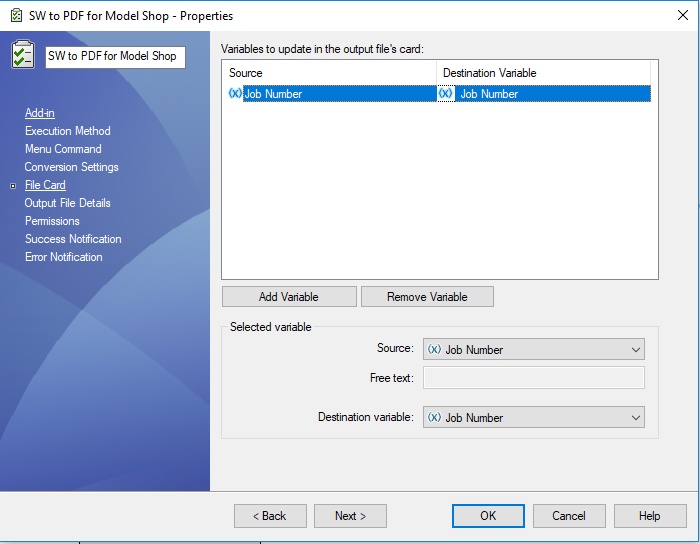The image size is (700, 544).
Task: Click the Source column header
Action: click(x=329, y=73)
